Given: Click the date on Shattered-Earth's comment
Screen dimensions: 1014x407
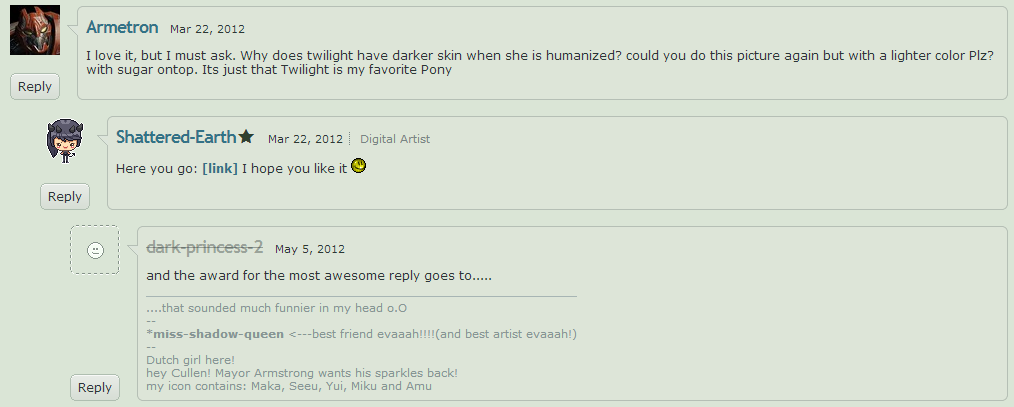Looking at the screenshot, I should [305, 139].
